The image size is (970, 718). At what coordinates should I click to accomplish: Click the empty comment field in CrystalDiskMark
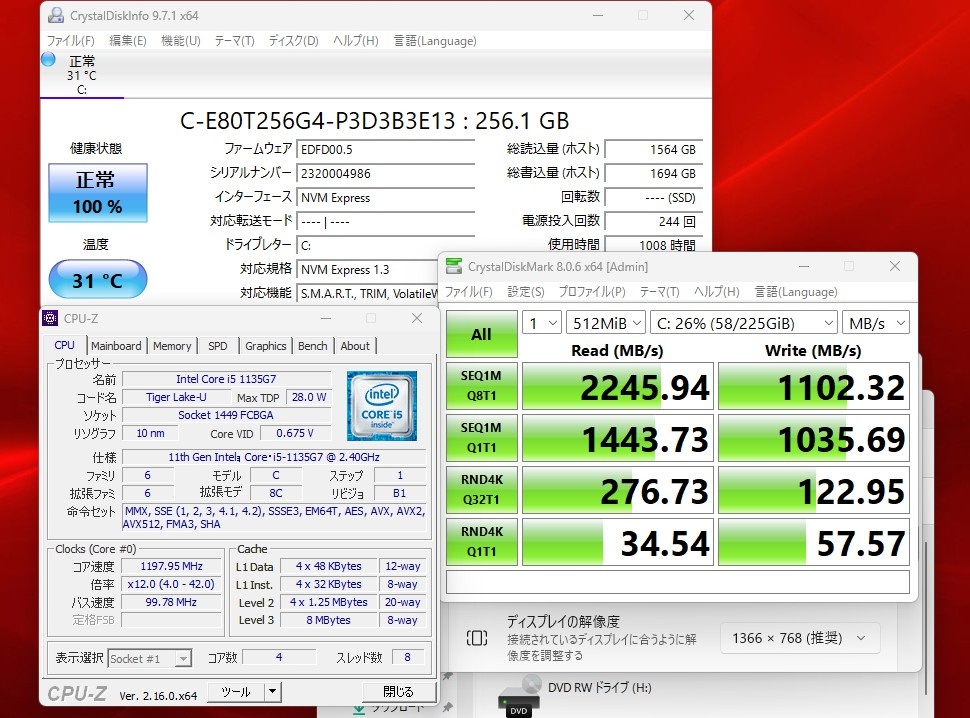tap(677, 582)
